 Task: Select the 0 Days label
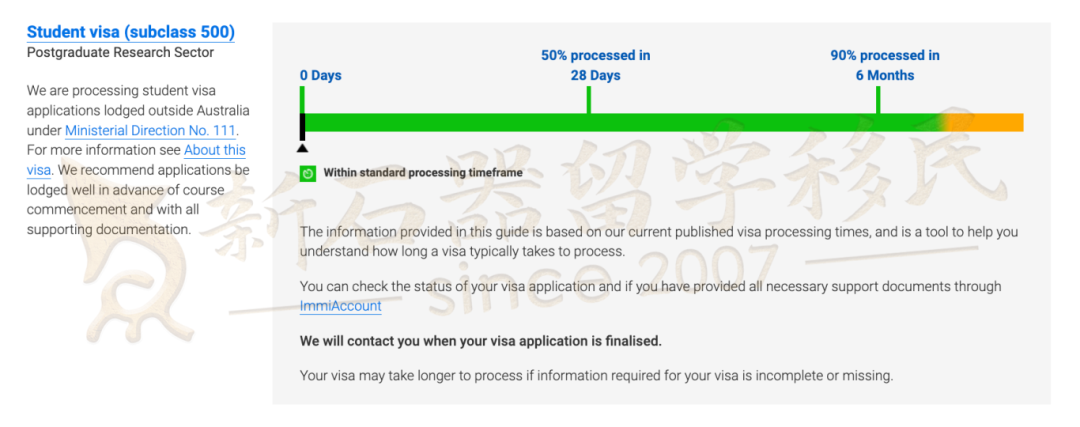point(320,76)
